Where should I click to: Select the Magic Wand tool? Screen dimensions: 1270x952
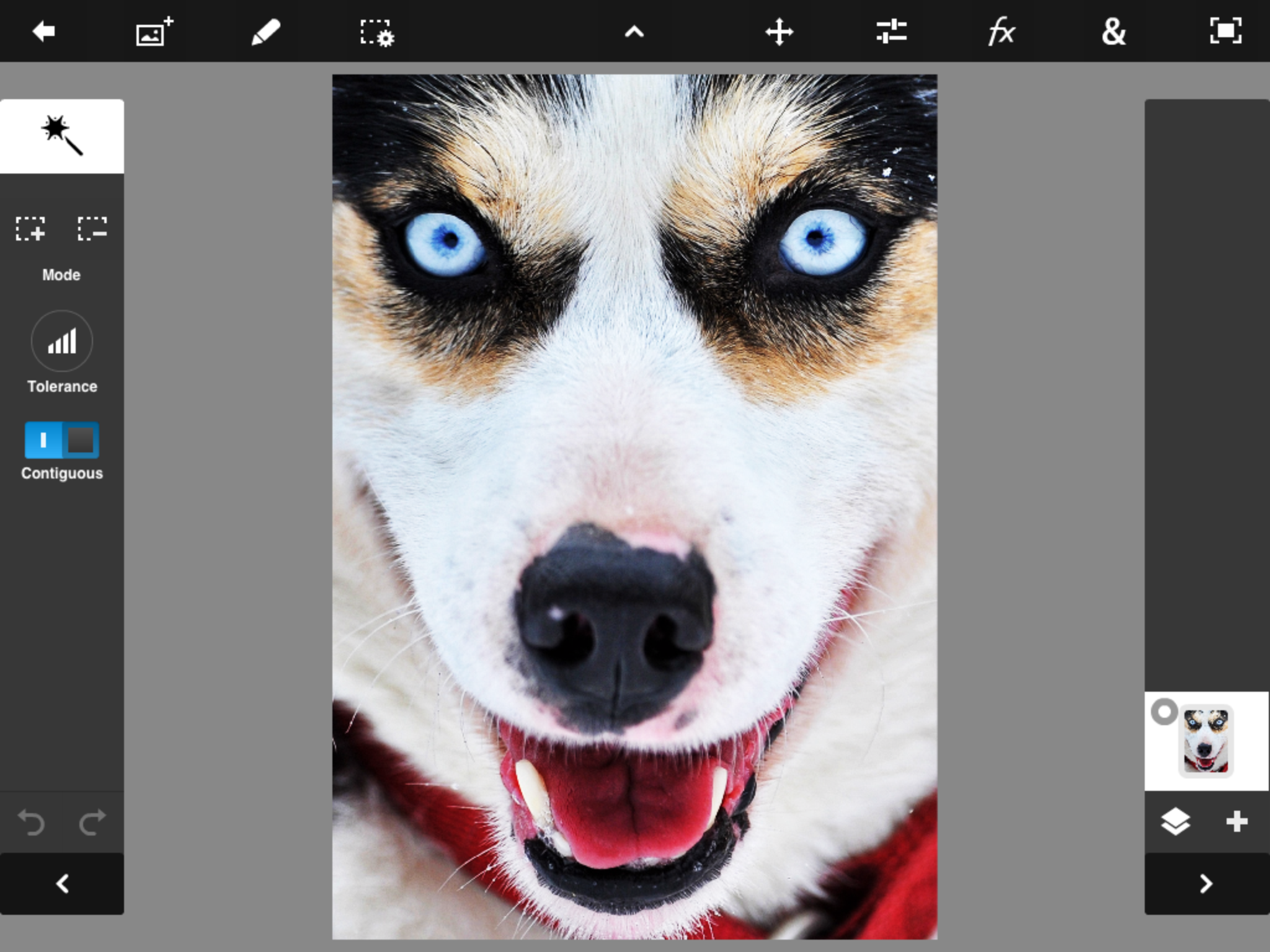[62, 136]
